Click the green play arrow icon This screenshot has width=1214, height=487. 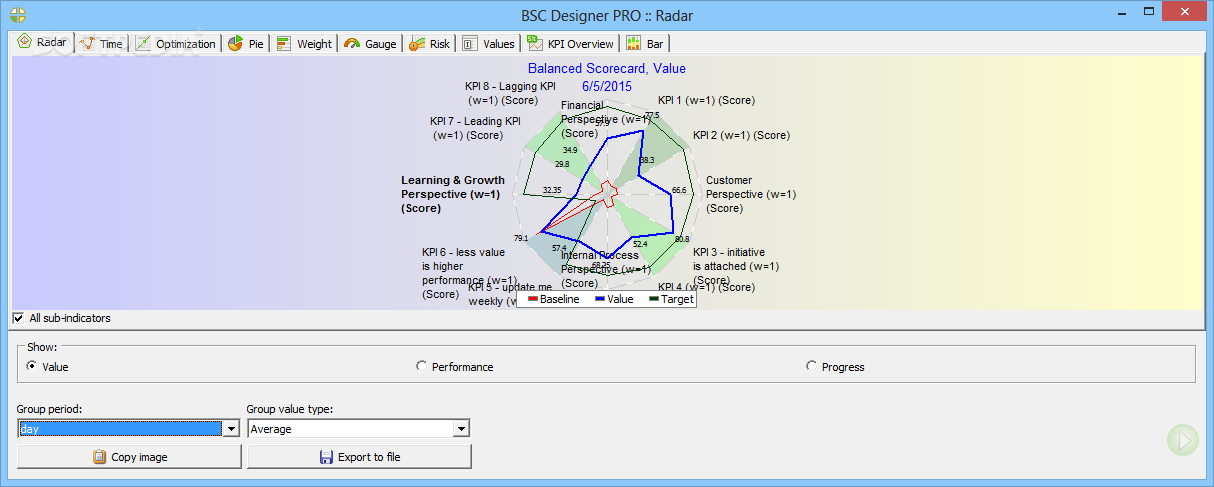pos(1182,439)
